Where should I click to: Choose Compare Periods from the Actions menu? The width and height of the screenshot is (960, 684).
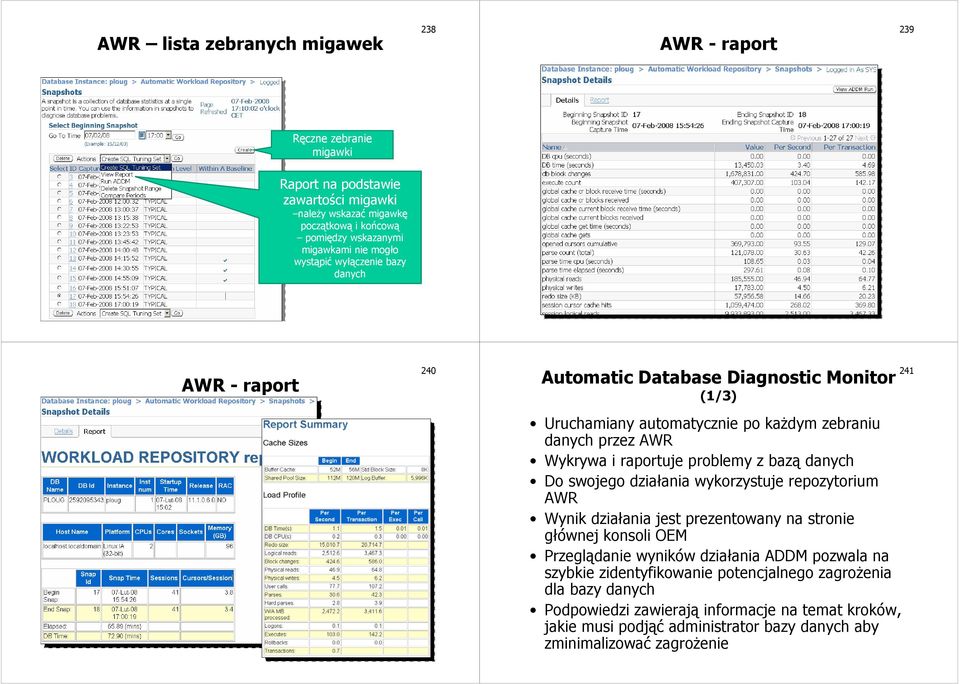coord(124,195)
